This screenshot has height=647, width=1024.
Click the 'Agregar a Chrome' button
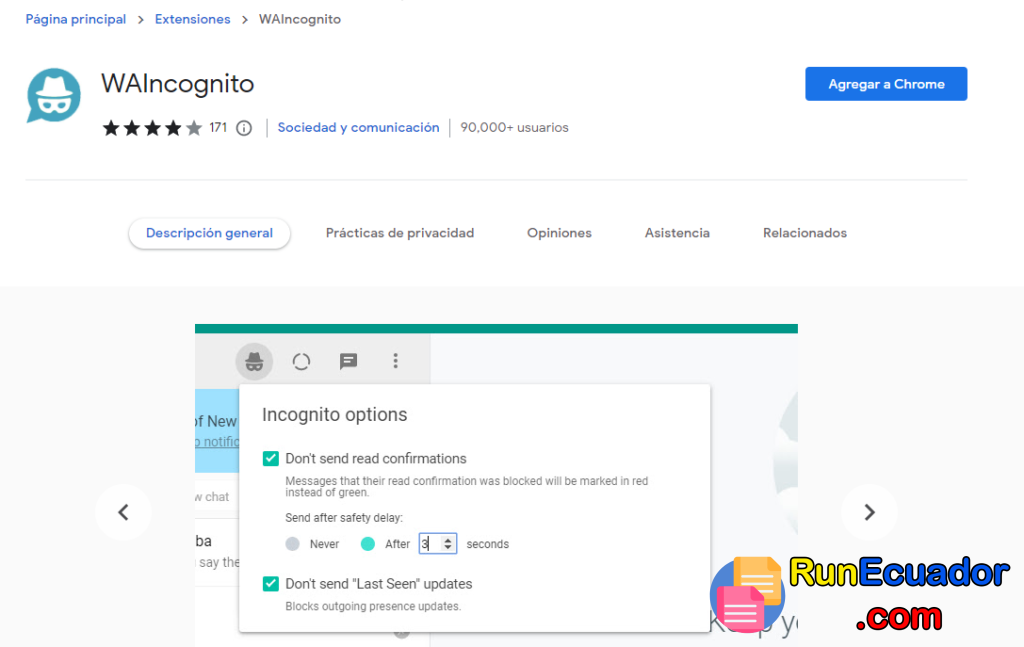click(886, 84)
